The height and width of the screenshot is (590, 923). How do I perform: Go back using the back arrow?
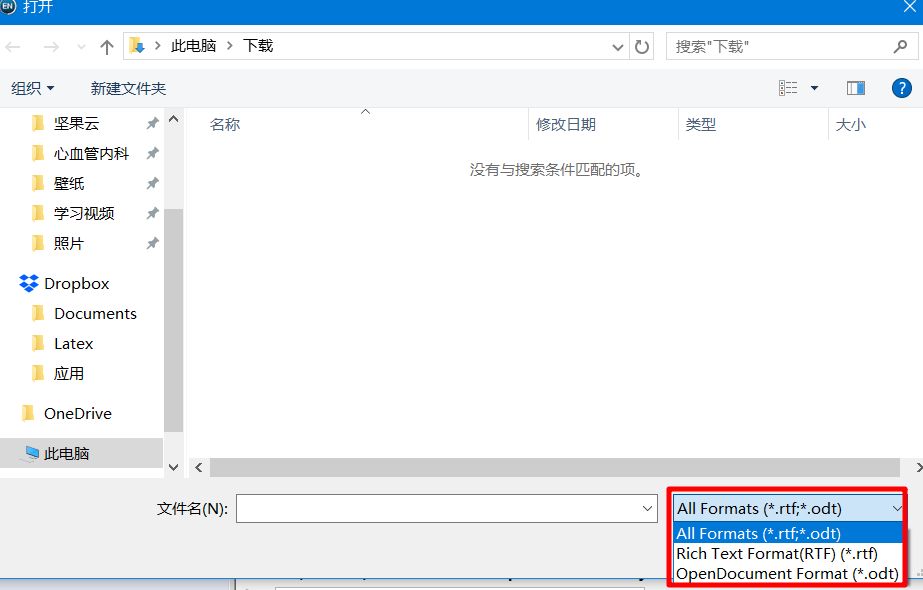tap(13, 47)
